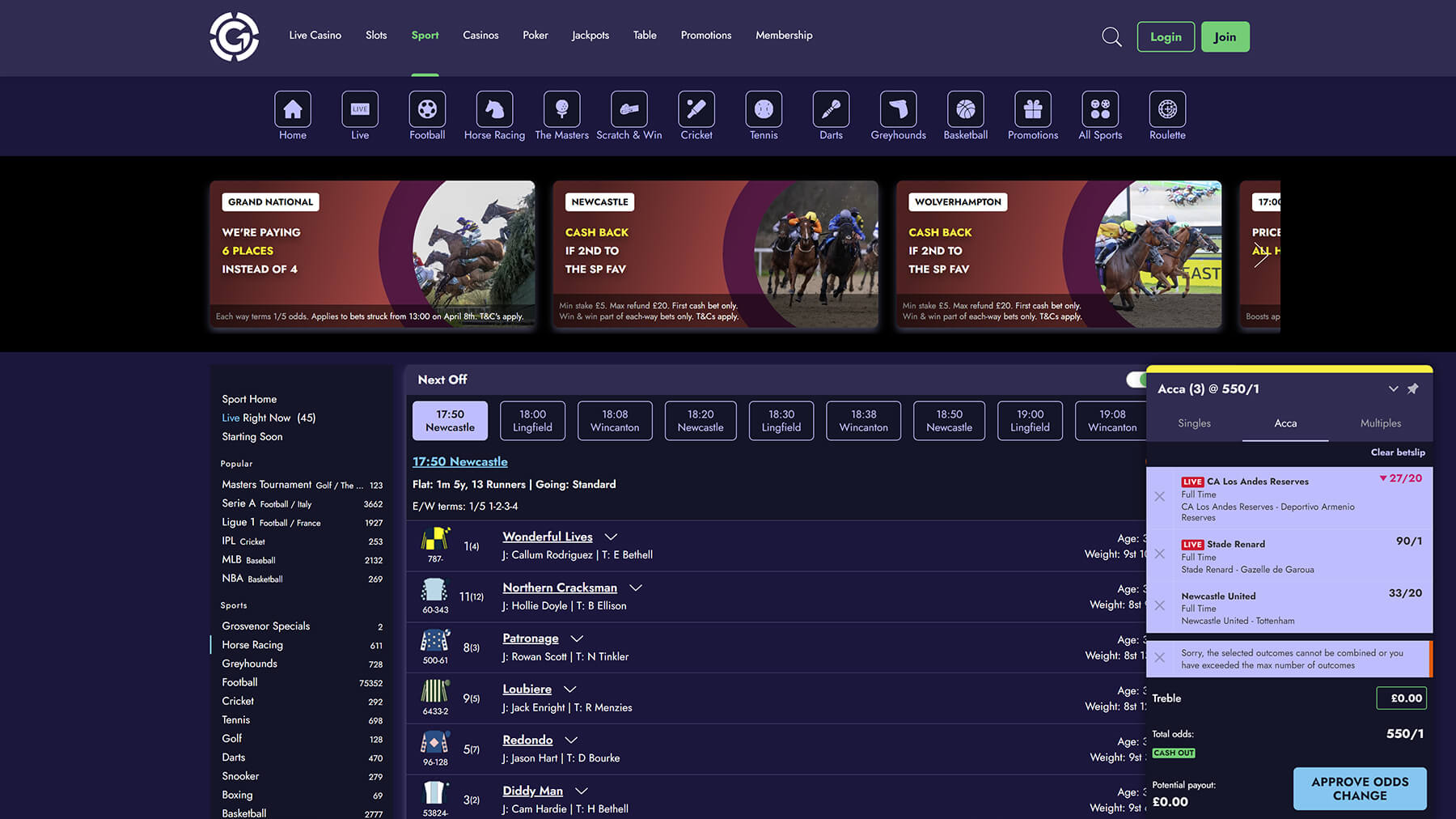Screen dimensions: 1456x819
Task: Open Grand National 6 places banner
Action: coord(372,254)
